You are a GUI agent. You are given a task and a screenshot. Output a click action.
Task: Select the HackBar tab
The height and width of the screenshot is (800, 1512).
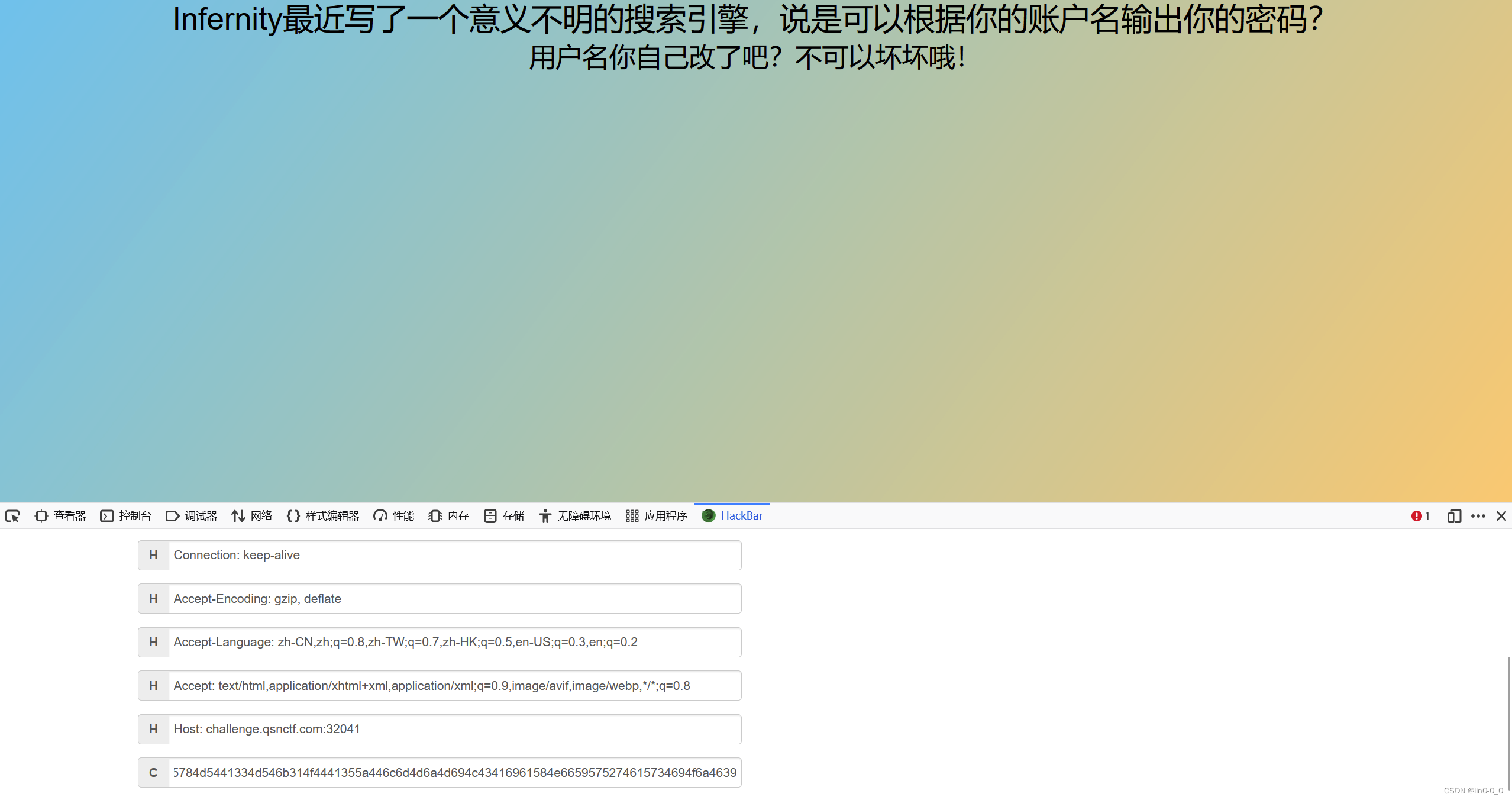[732, 516]
